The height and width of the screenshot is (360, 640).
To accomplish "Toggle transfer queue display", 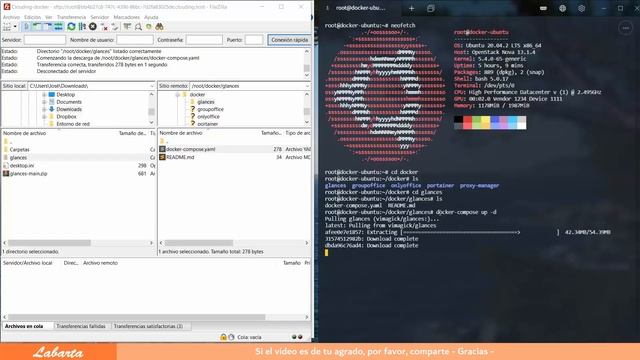I will [58, 27].
